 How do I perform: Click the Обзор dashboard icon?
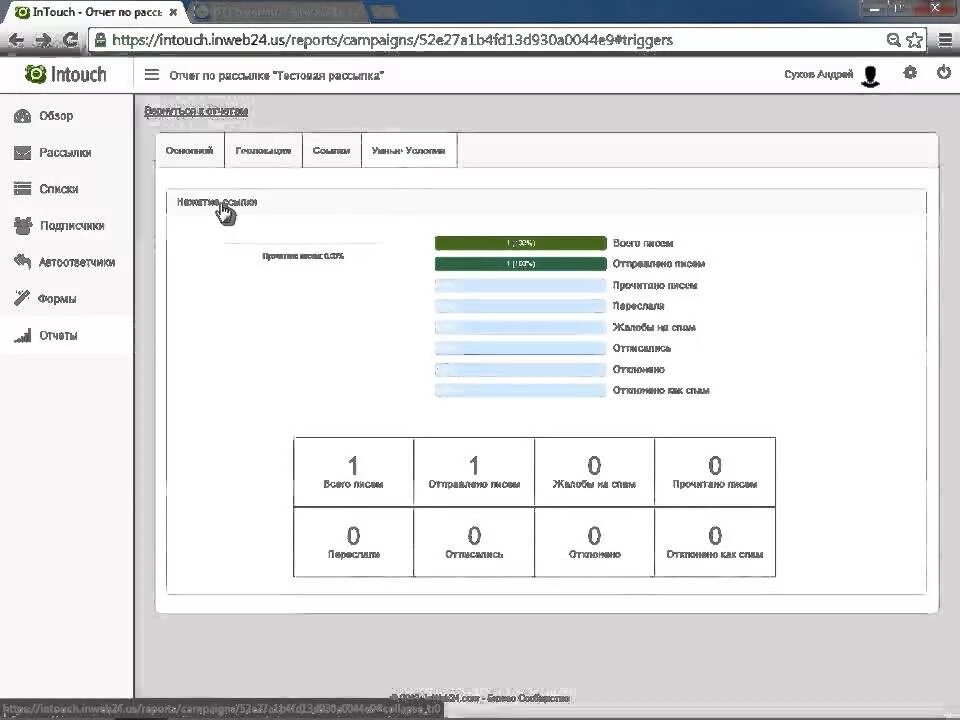[23, 116]
